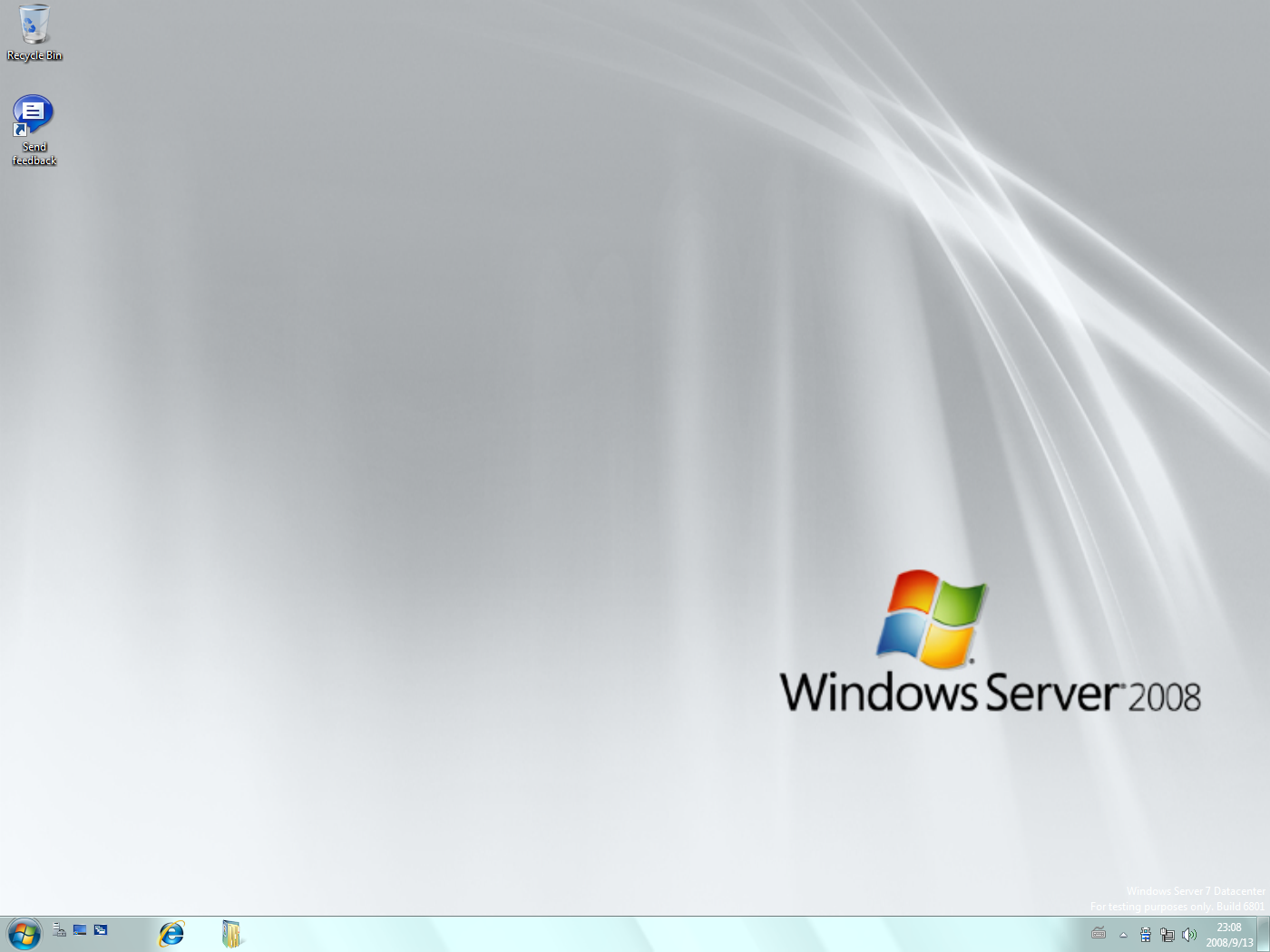The height and width of the screenshot is (952, 1270).
Task: Click the keyboard input indicator in tray
Action: tap(1099, 933)
